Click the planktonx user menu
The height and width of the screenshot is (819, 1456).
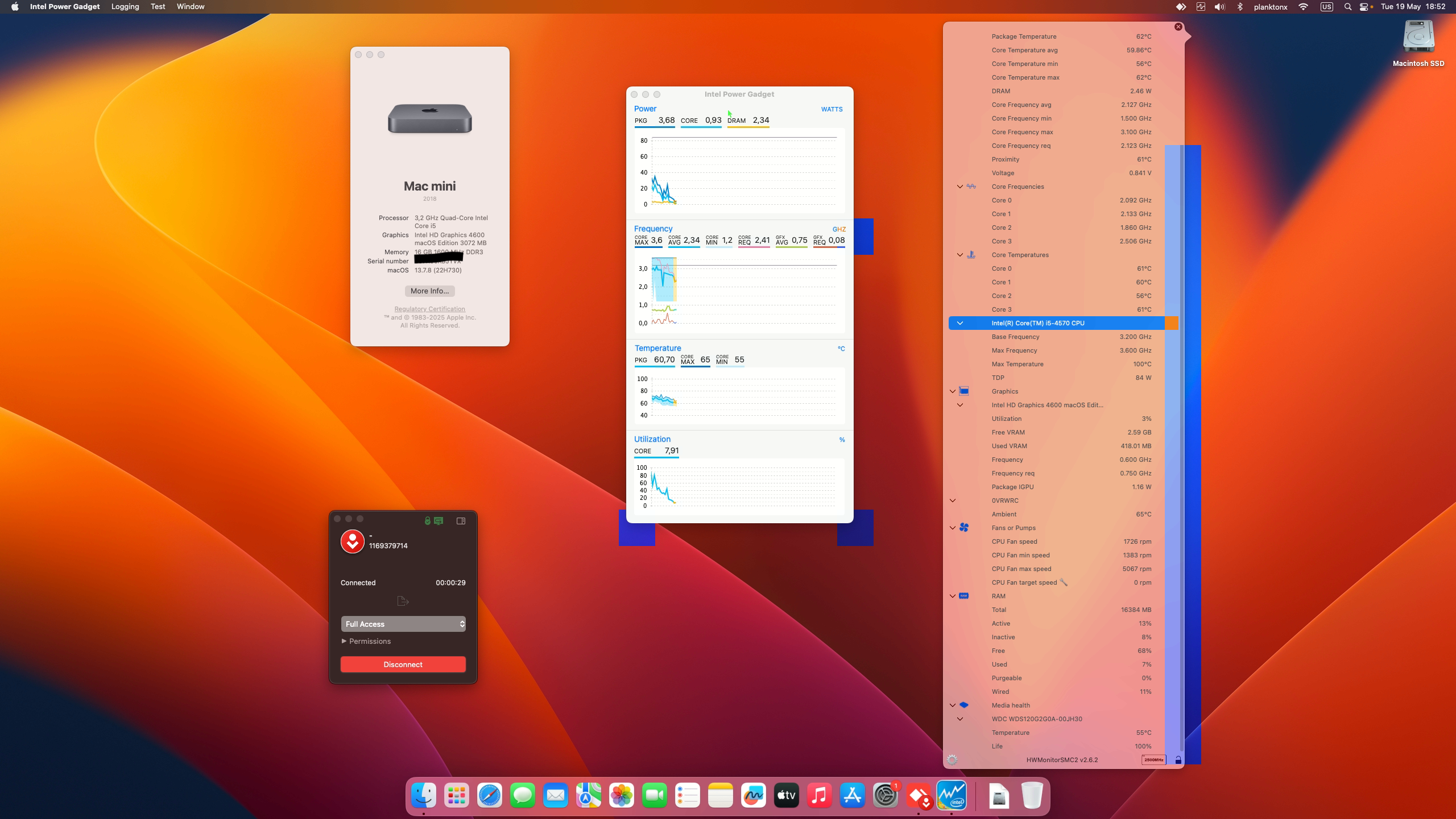[x=1271, y=7]
